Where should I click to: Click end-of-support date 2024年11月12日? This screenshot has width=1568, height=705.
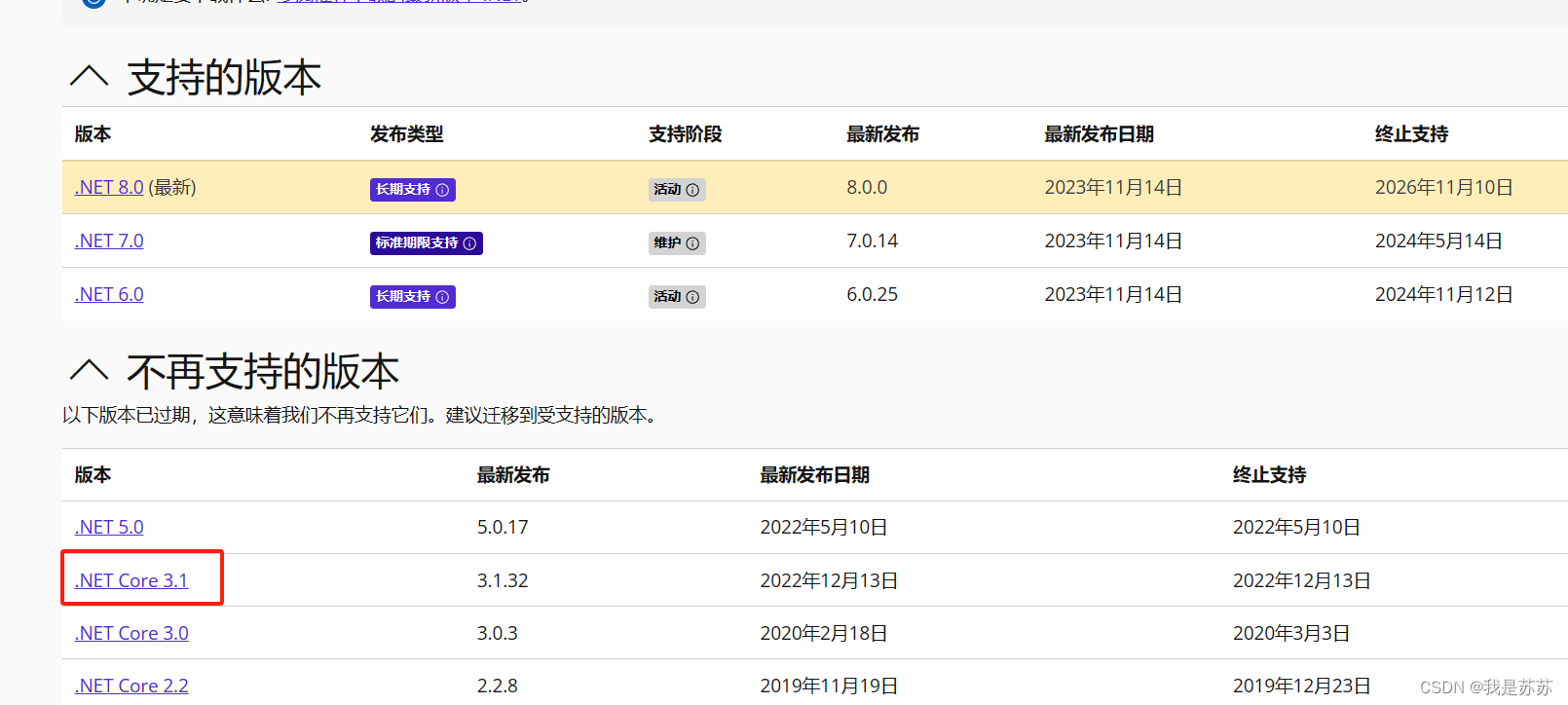tap(1444, 294)
